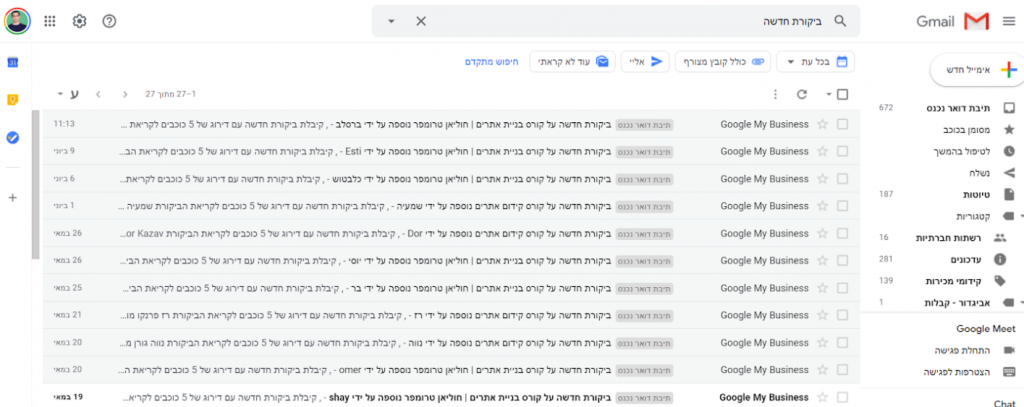Open Settings gear icon
Image resolution: width=1024 pixels, height=407 pixels.
(x=80, y=21)
